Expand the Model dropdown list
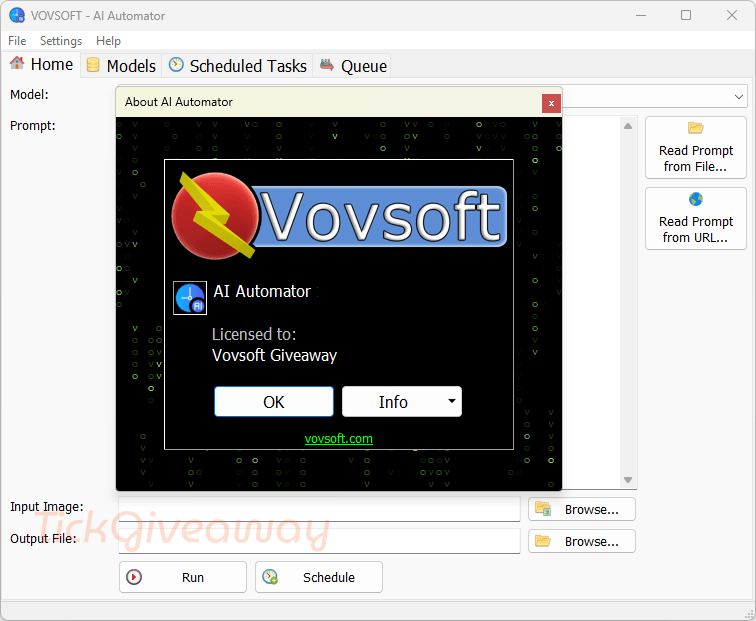 point(738,97)
